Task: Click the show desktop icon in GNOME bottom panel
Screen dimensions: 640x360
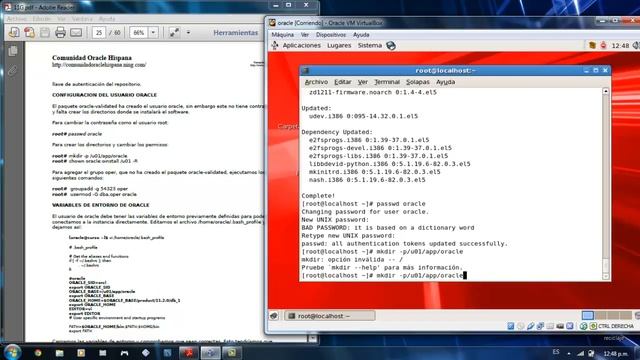Action: [x=274, y=316]
